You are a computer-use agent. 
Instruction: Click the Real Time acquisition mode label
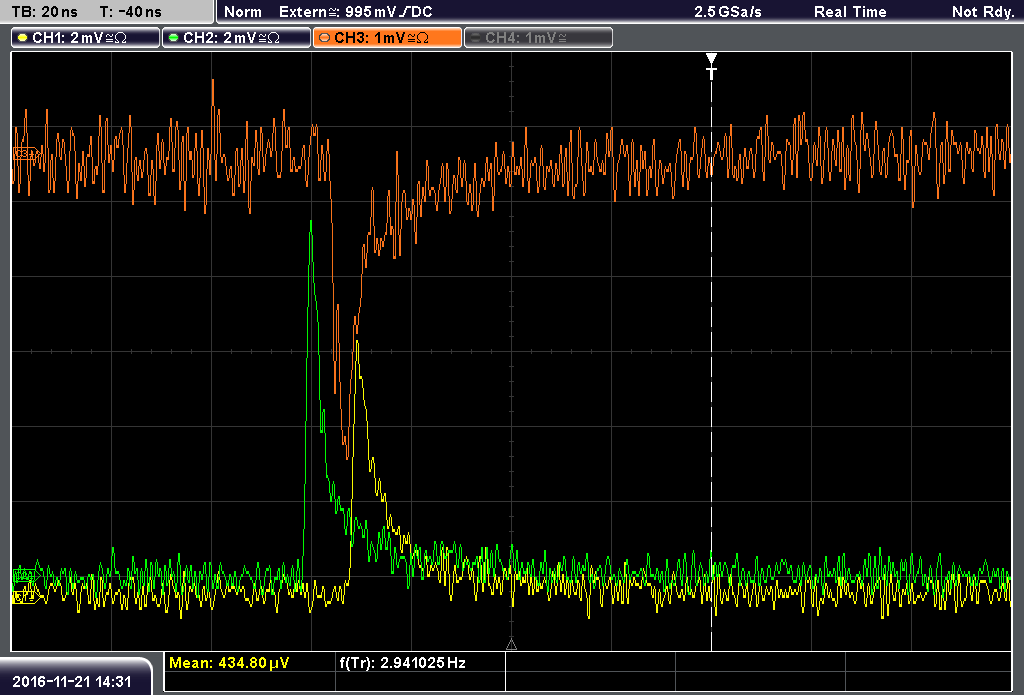[x=850, y=12]
